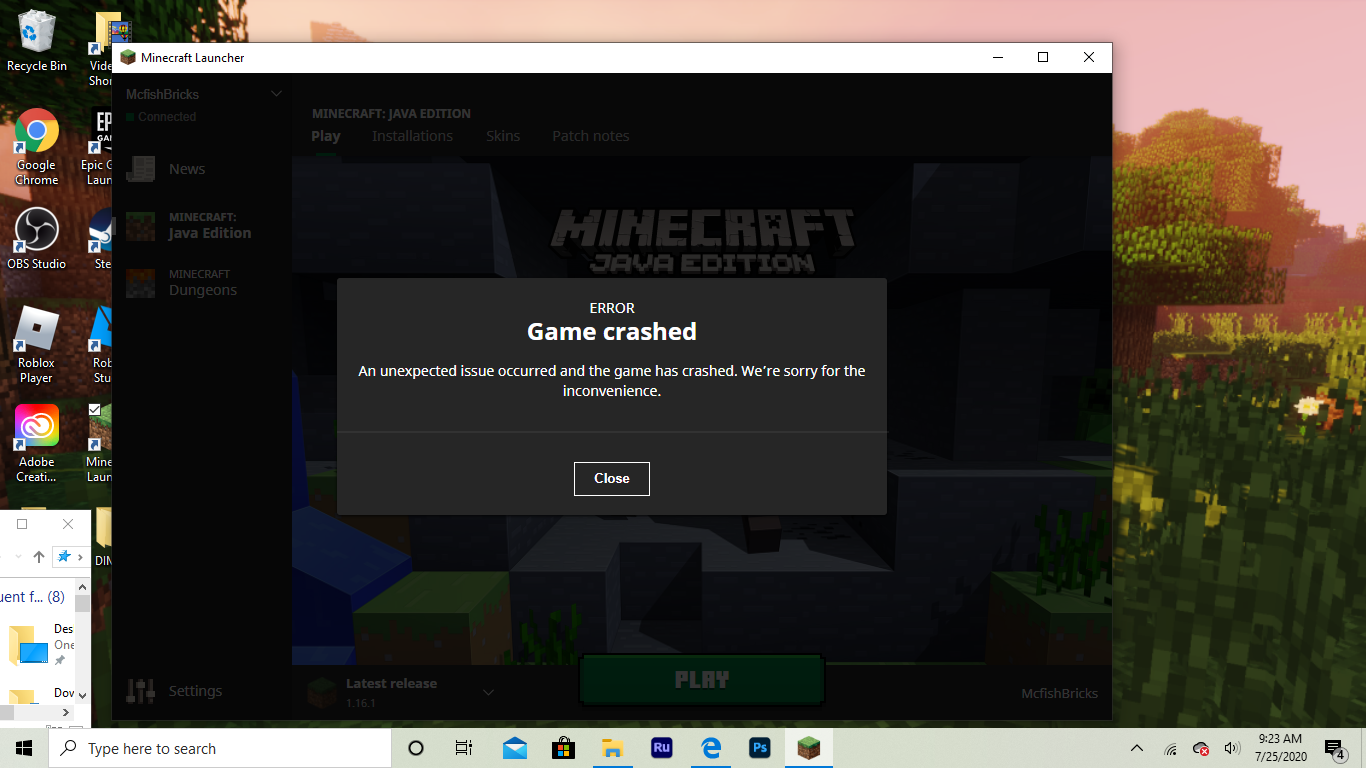Screen dimensions: 1366x768
Task: Minimize the Minecraft Launcher window
Action: click(x=997, y=58)
